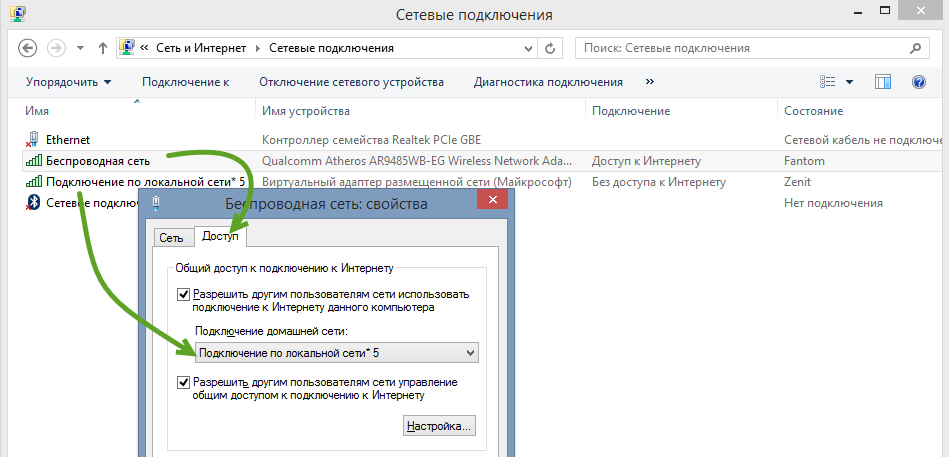
Task: Switch to the Сеть tab
Action: pyautogui.click(x=171, y=236)
